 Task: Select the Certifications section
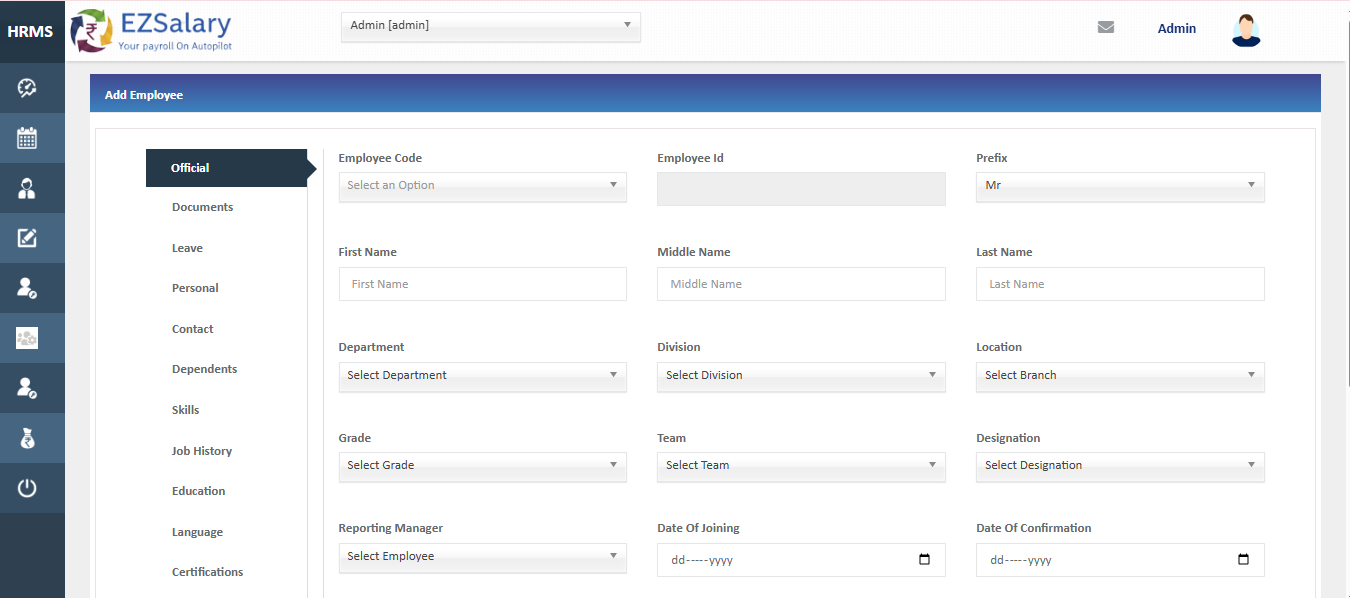tap(207, 571)
